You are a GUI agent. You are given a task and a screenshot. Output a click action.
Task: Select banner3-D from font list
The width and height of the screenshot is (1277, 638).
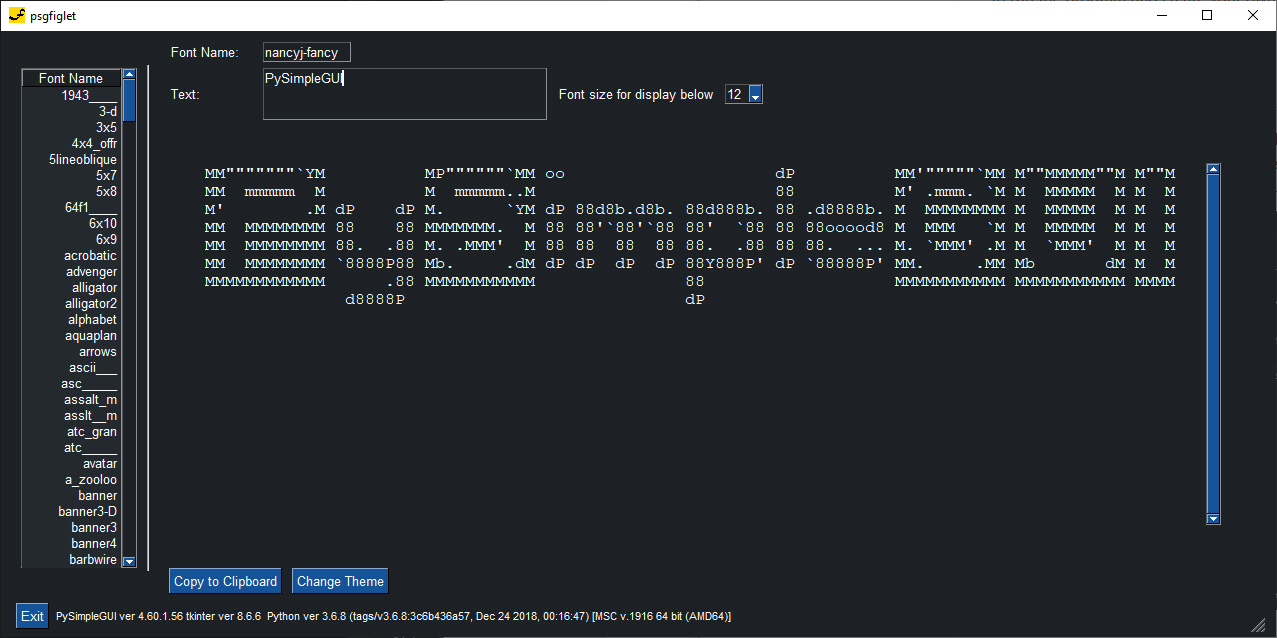tap(87, 512)
